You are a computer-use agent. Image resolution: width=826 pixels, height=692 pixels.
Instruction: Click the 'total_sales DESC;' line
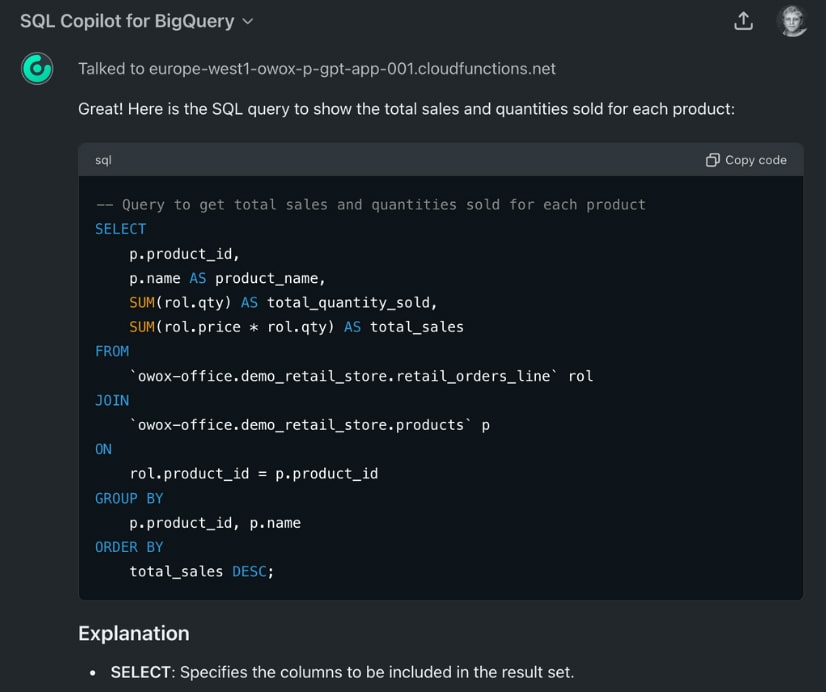[x=202, y=571]
